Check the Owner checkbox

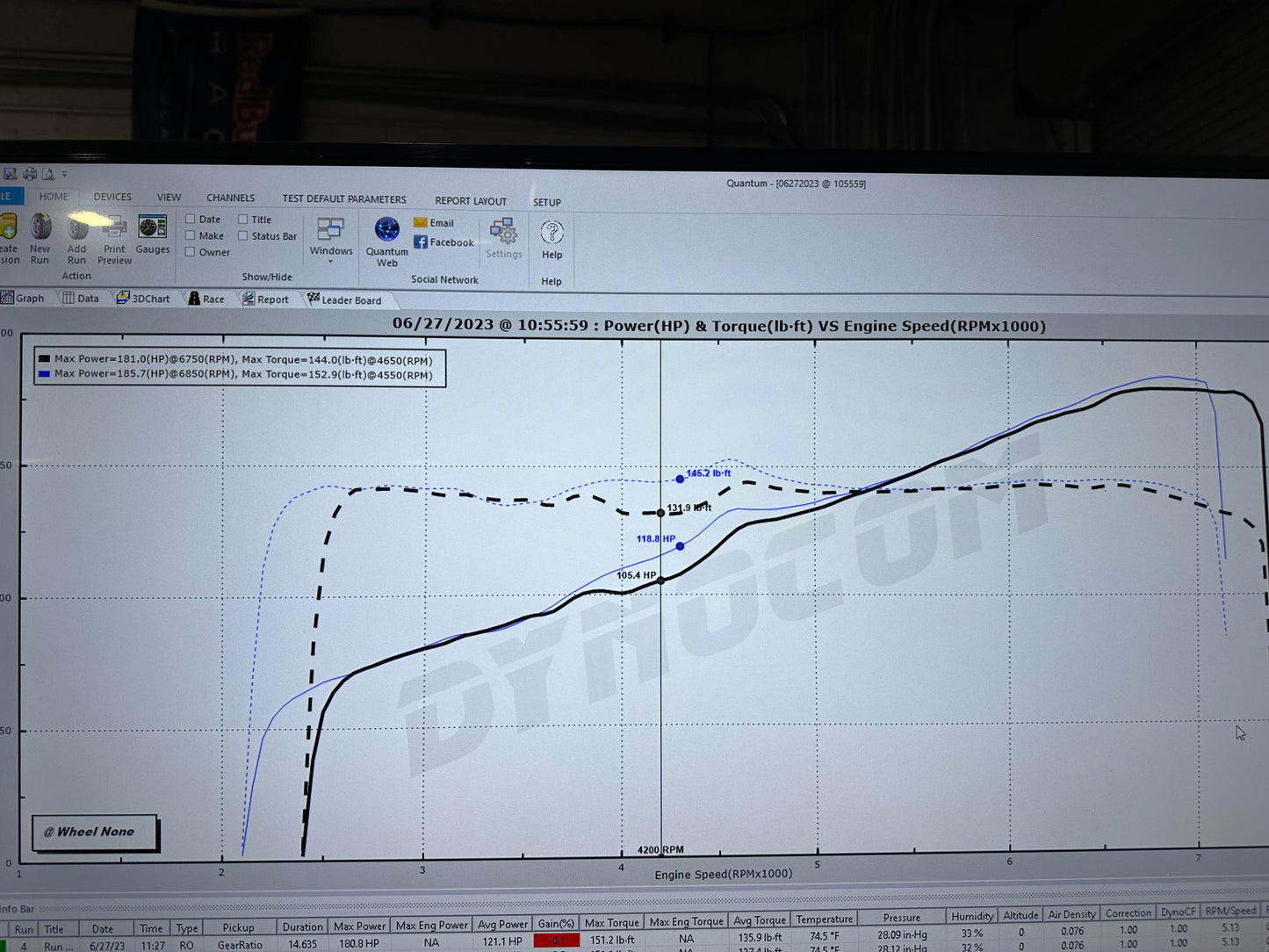191,252
